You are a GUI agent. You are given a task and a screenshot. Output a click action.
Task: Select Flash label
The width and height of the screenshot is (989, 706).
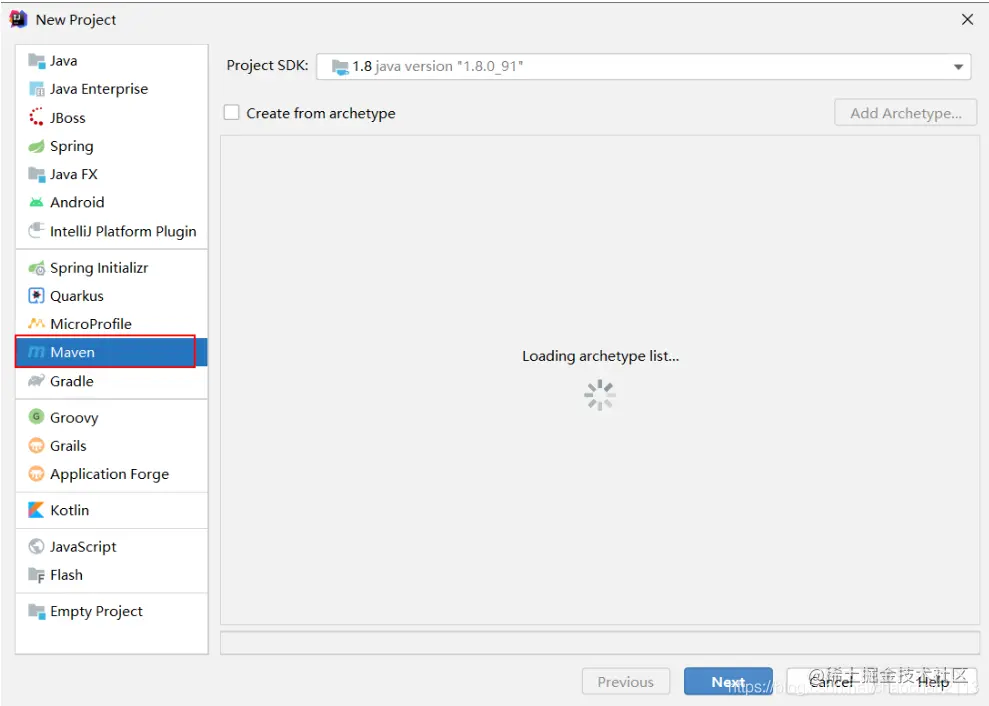pos(66,575)
